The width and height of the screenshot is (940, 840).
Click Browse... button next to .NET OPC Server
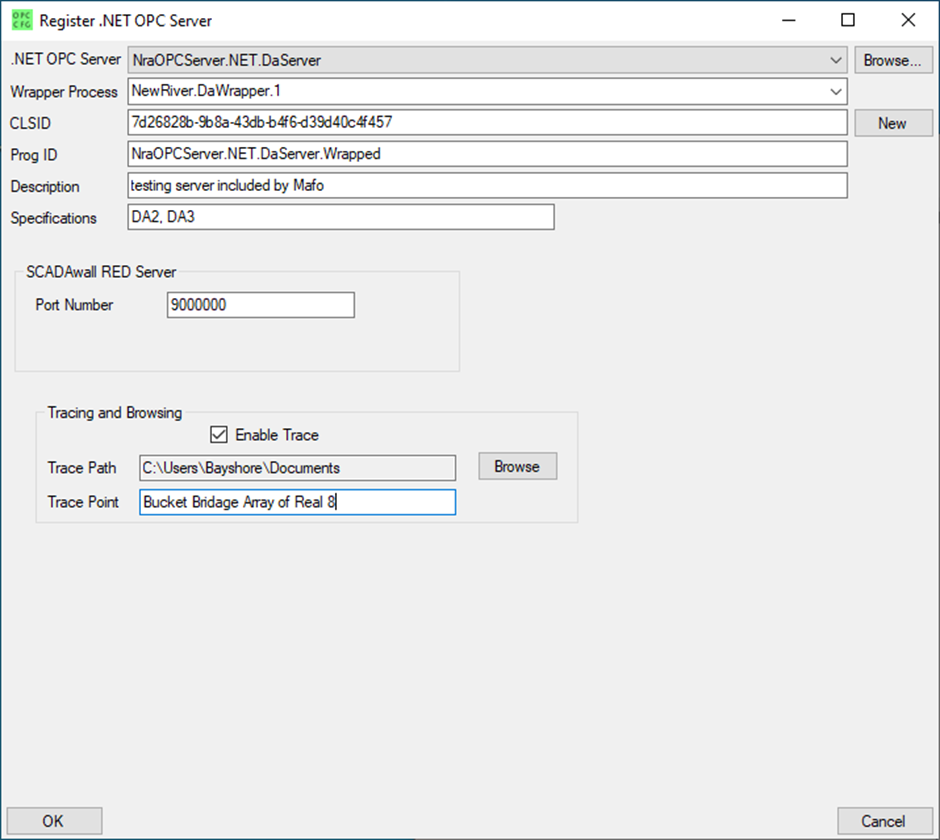tap(893, 61)
